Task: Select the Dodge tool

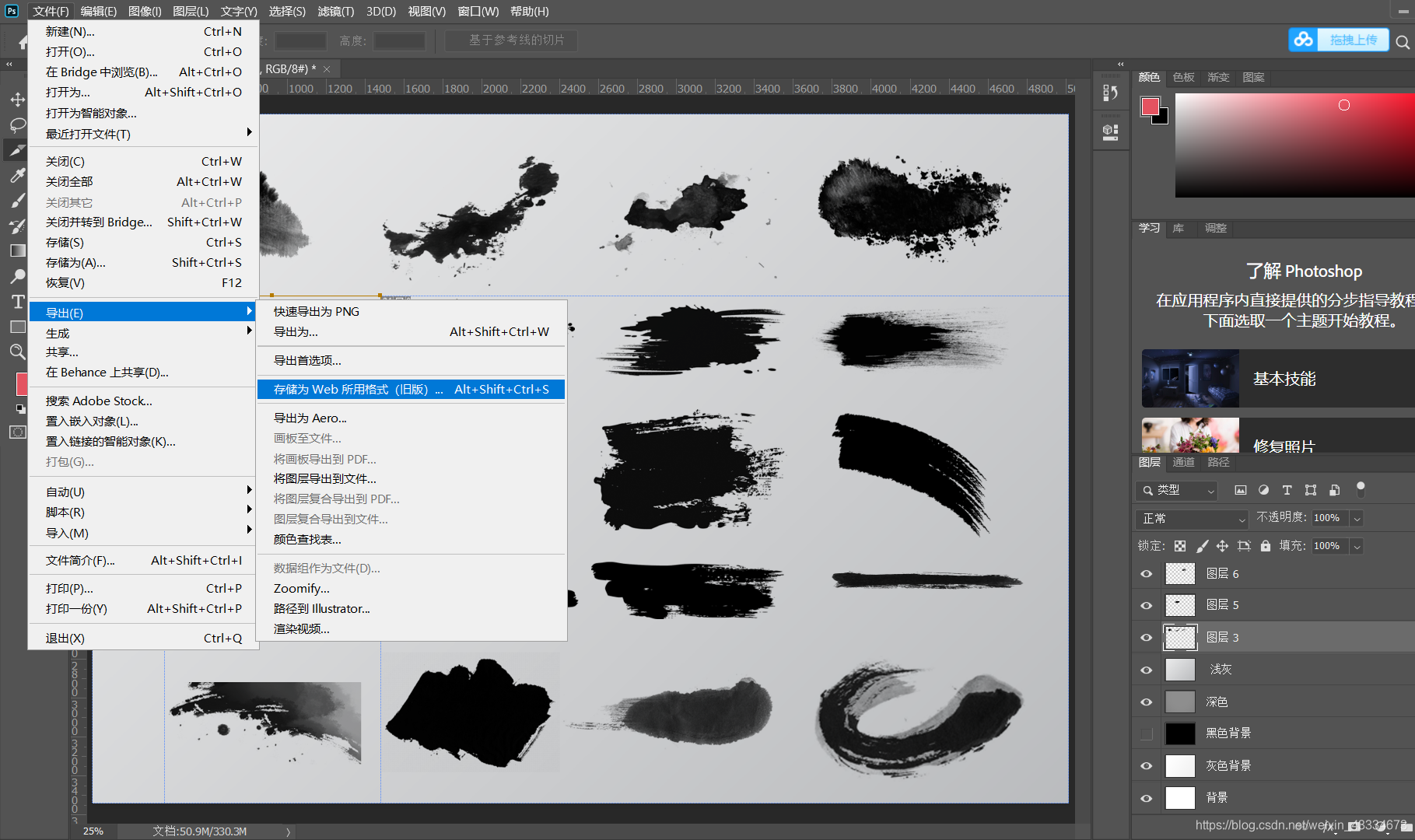Action: pos(17,276)
